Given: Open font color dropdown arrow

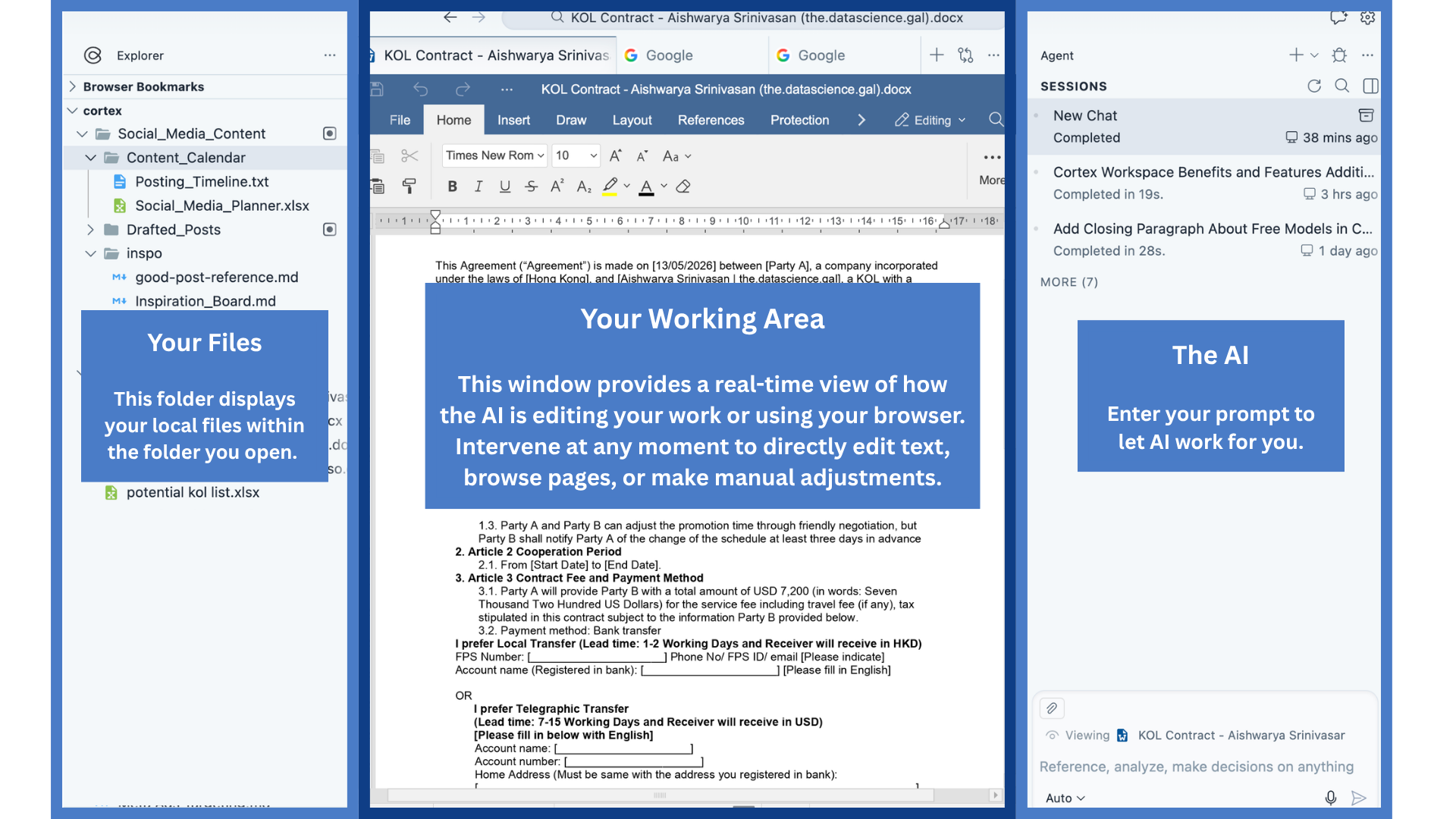Looking at the screenshot, I should point(664,187).
